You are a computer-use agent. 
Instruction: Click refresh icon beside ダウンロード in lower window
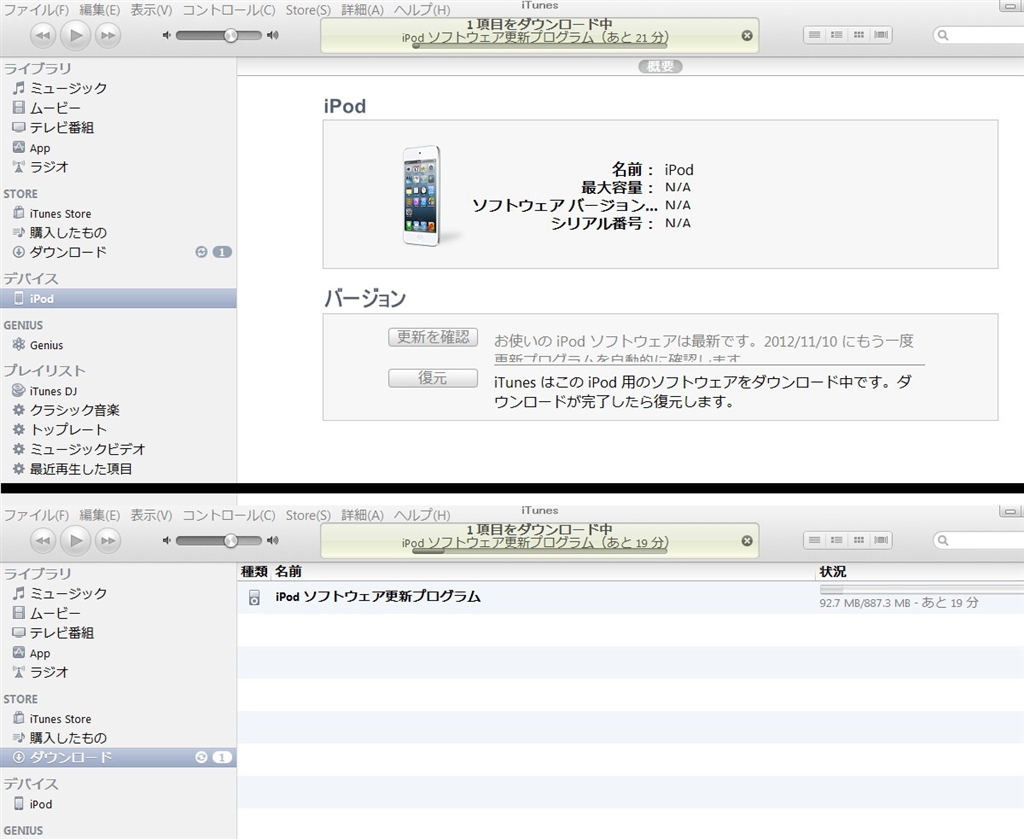pos(201,757)
